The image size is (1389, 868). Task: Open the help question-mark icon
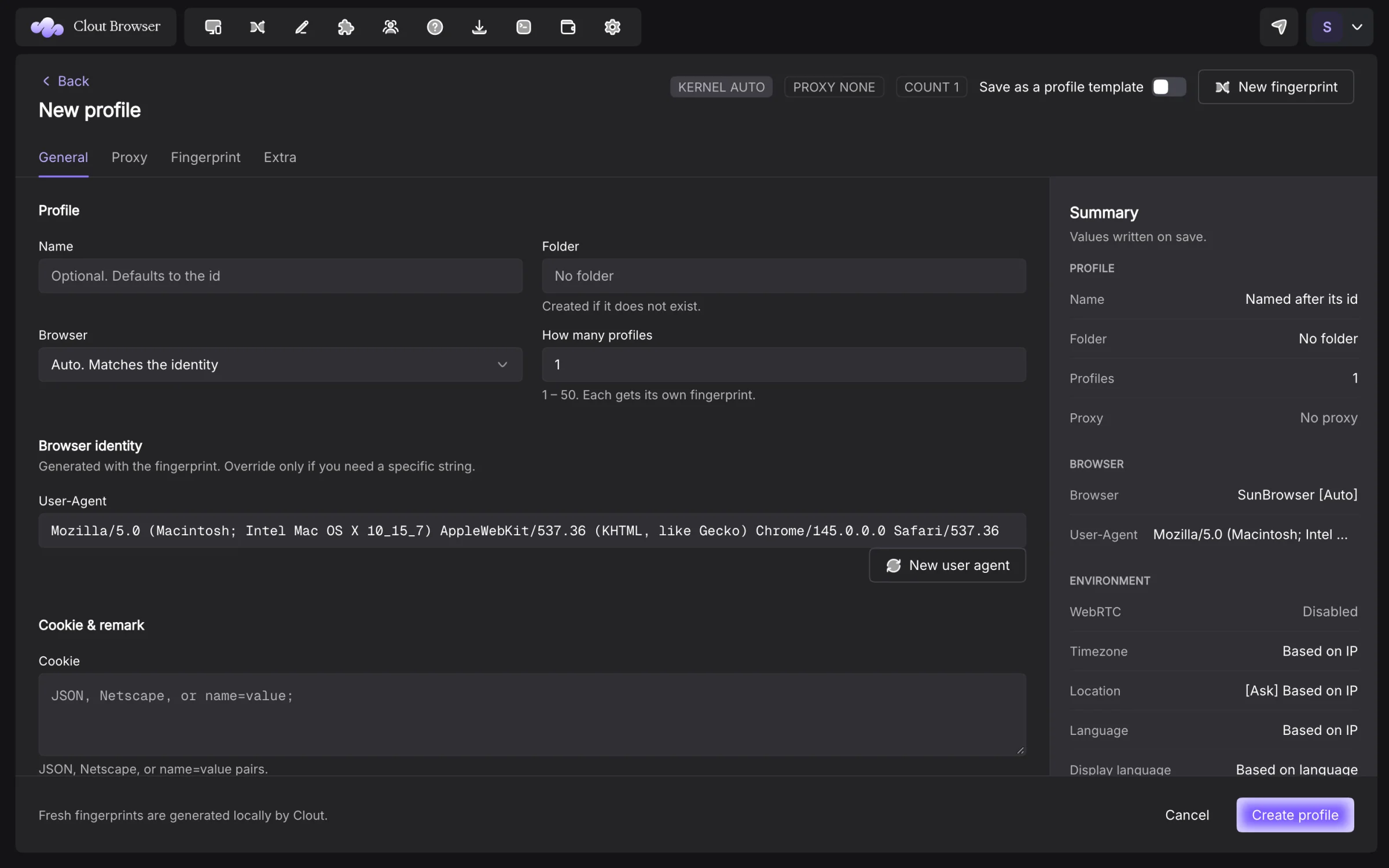pos(435,27)
